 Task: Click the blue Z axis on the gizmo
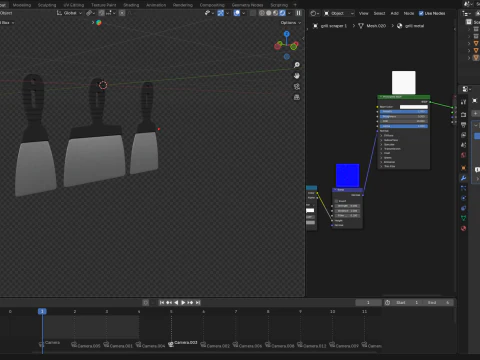(287, 34)
